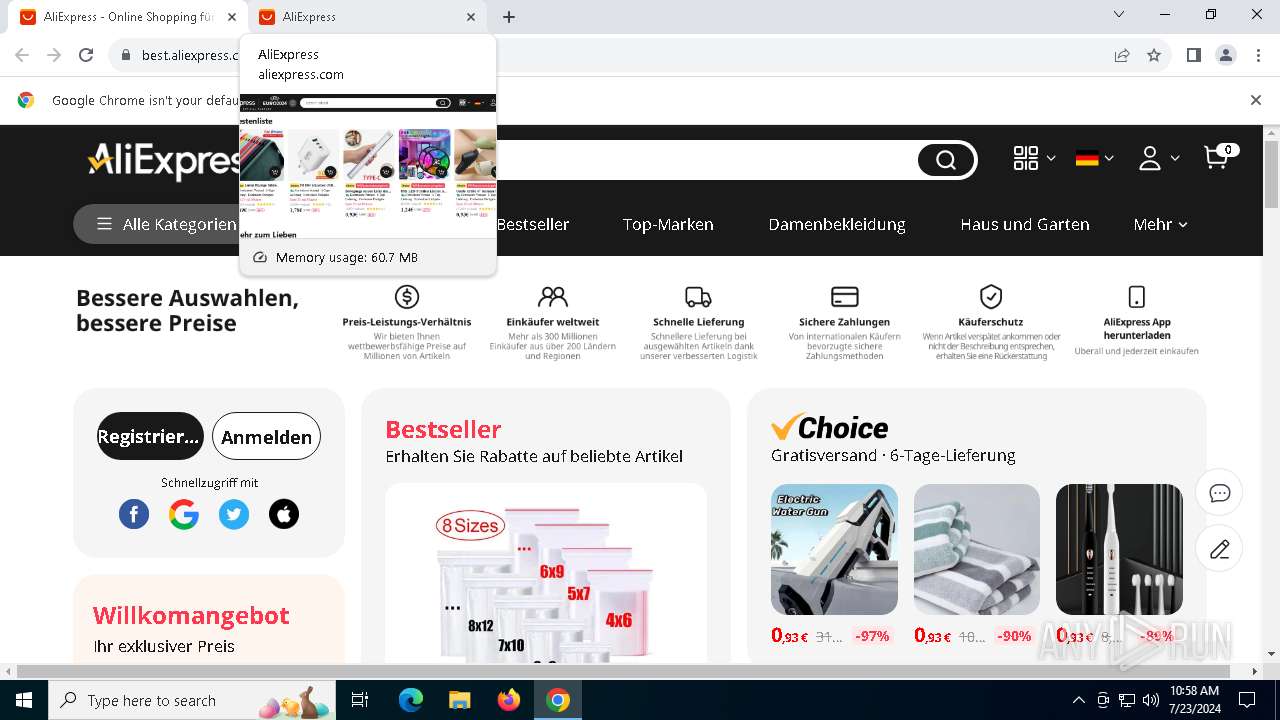Click the AliExpress App phone icon
The image size is (1280, 720).
[1137, 296]
